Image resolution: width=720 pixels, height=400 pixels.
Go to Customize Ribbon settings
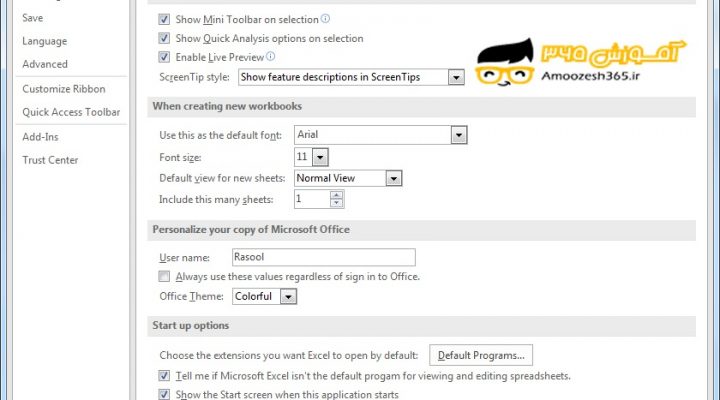coord(64,89)
